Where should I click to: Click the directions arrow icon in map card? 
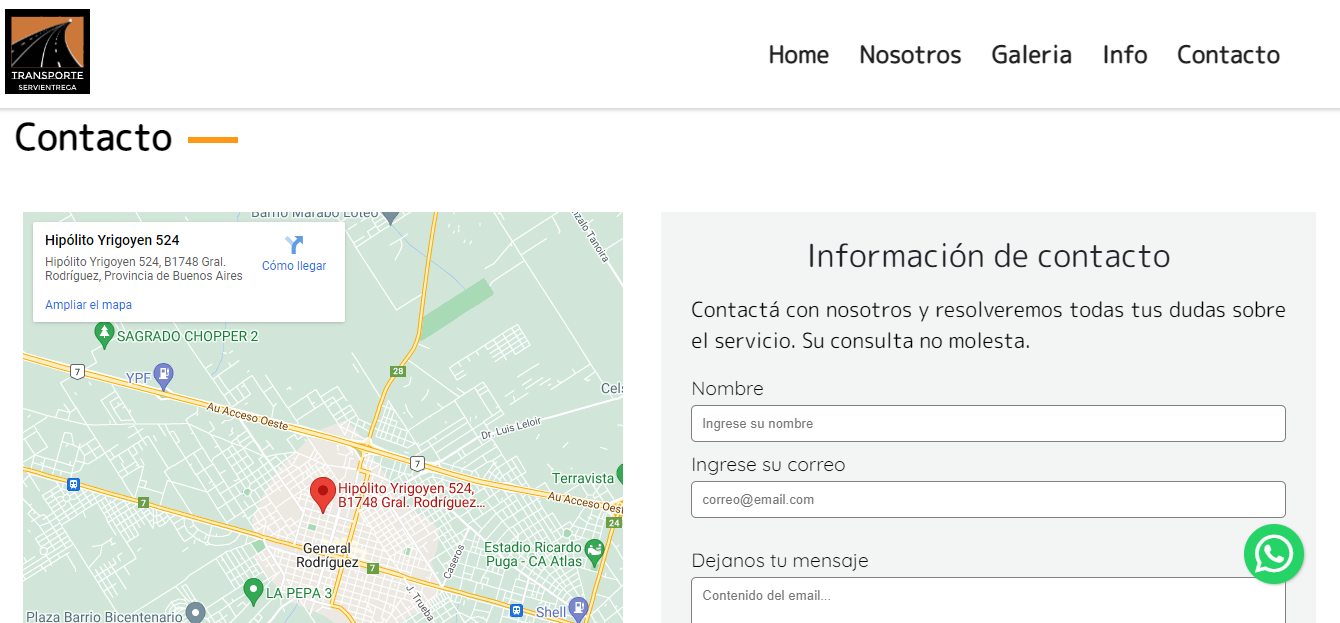point(294,245)
